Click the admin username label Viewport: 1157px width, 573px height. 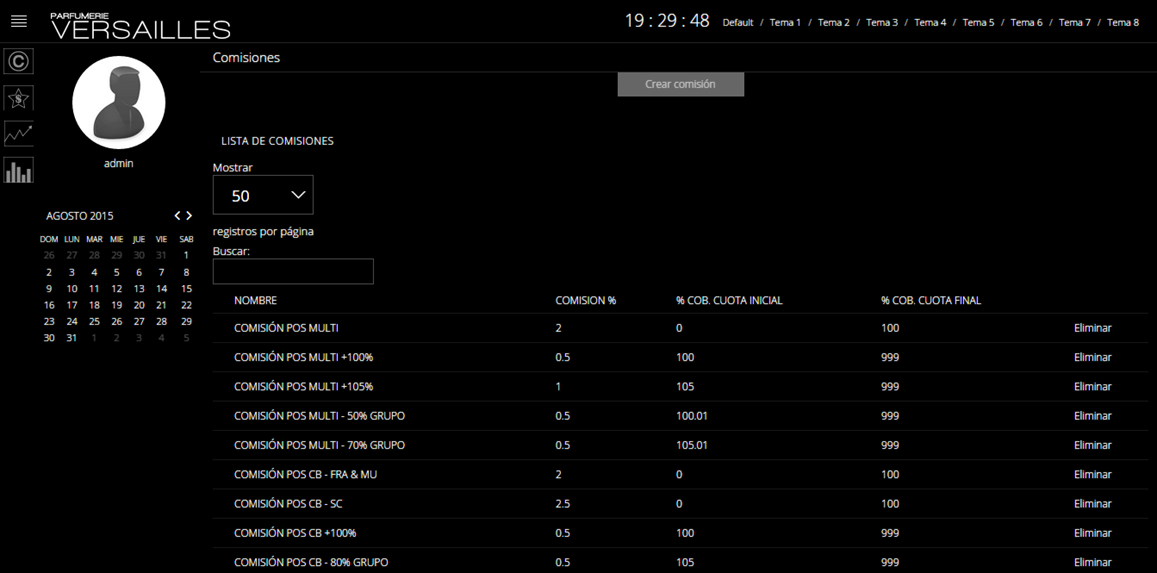(x=119, y=164)
